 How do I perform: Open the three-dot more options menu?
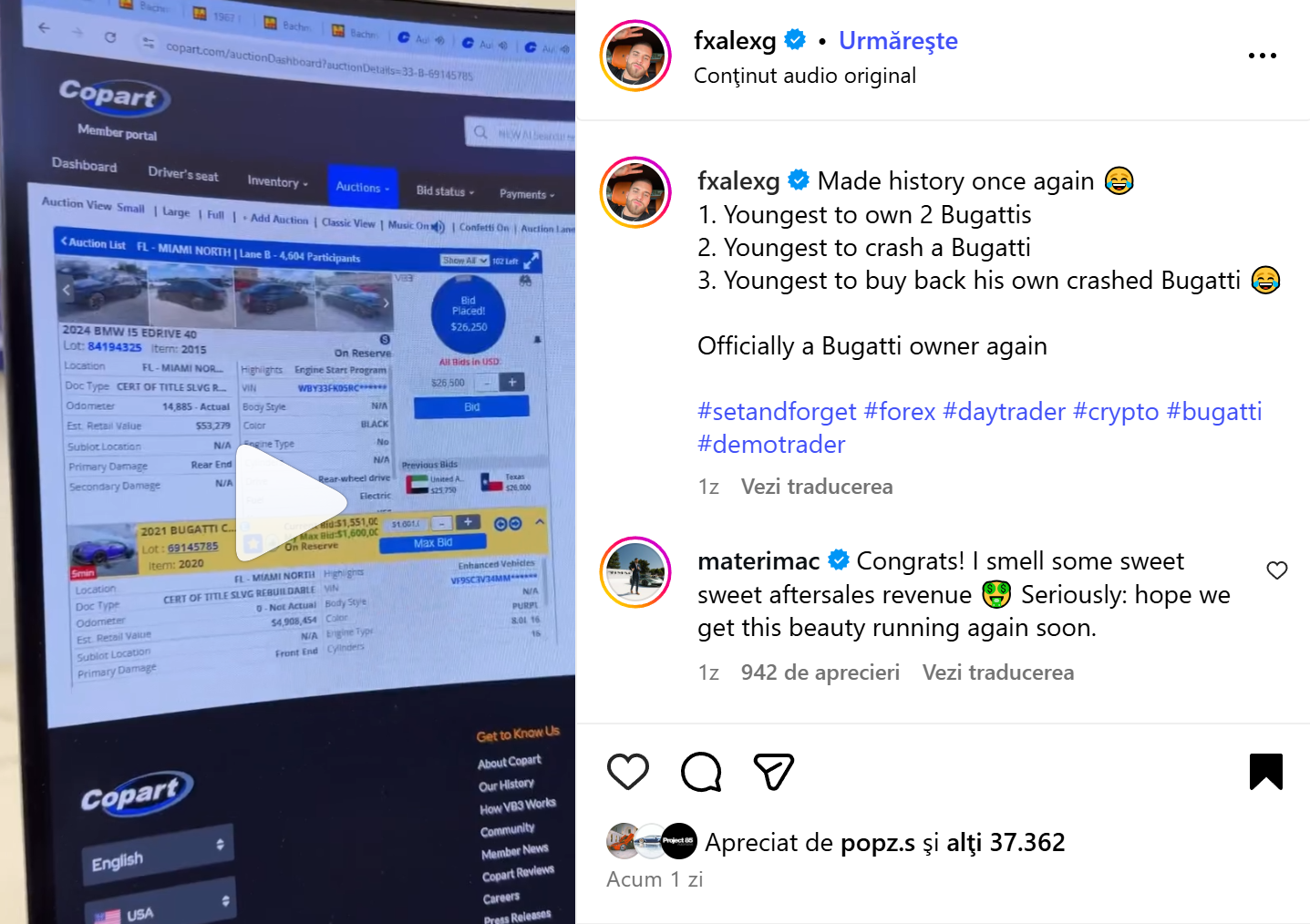(1263, 56)
